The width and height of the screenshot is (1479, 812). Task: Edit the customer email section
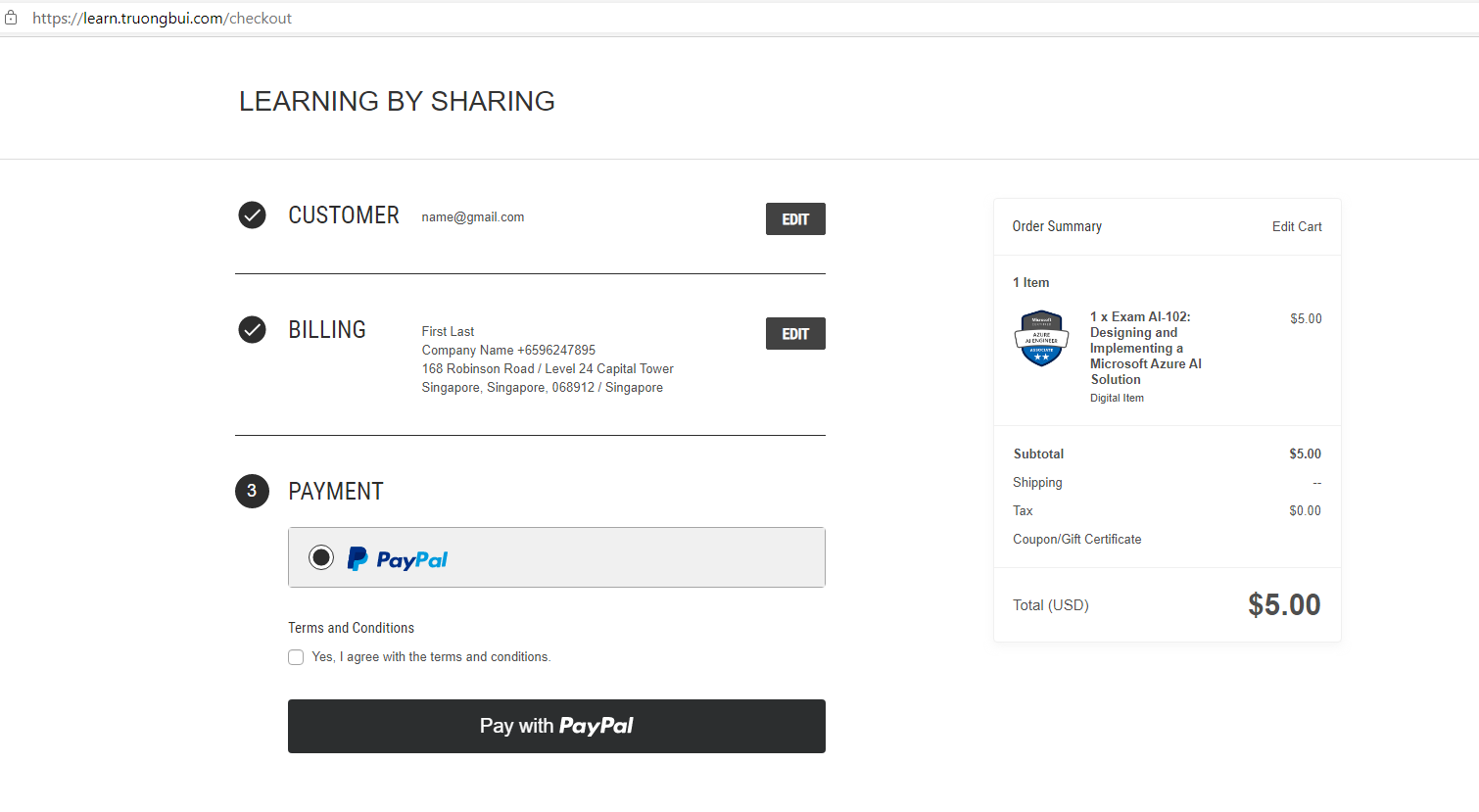coord(795,218)
